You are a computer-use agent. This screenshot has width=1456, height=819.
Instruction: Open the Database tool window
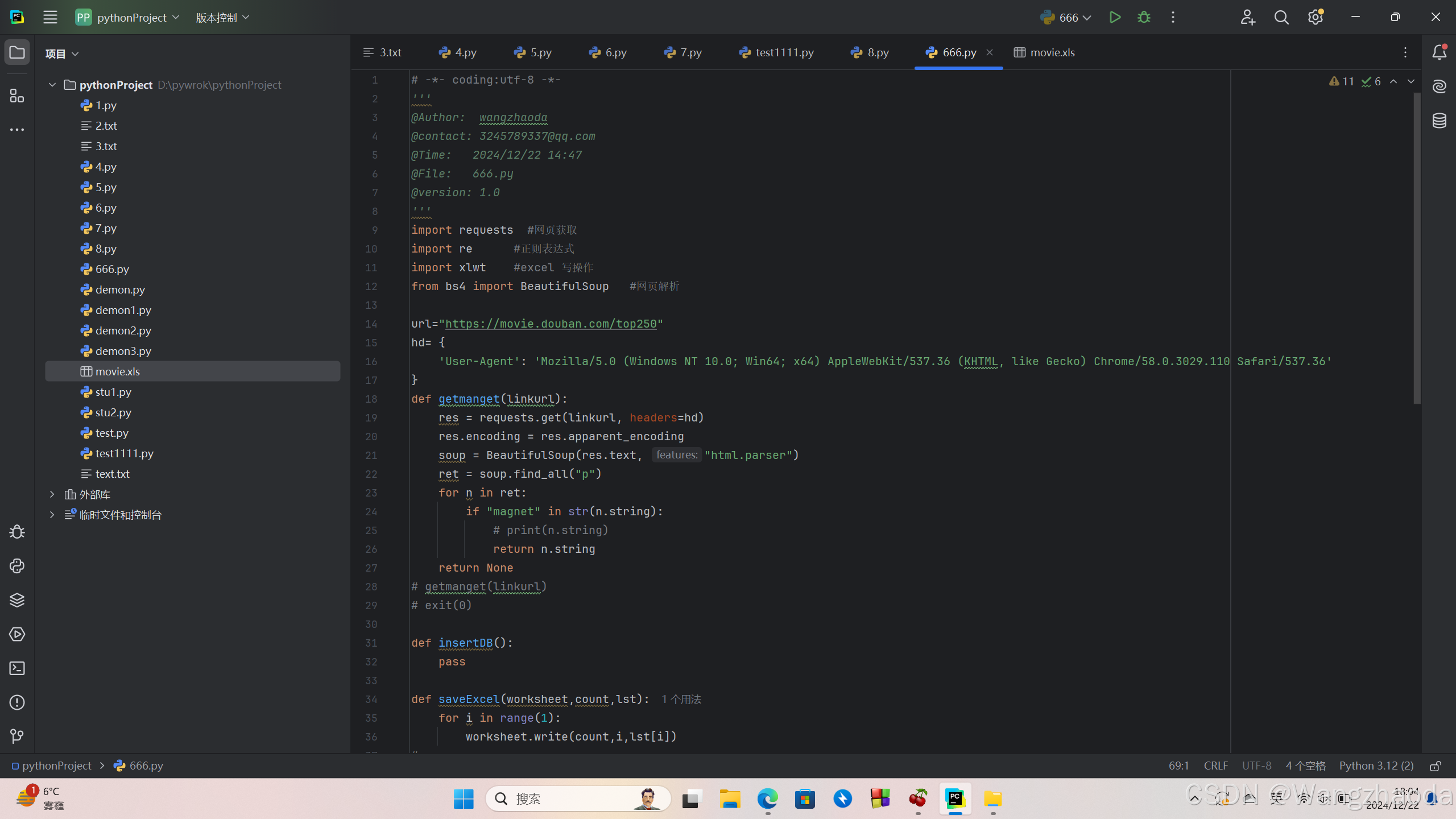point(1440,121)
